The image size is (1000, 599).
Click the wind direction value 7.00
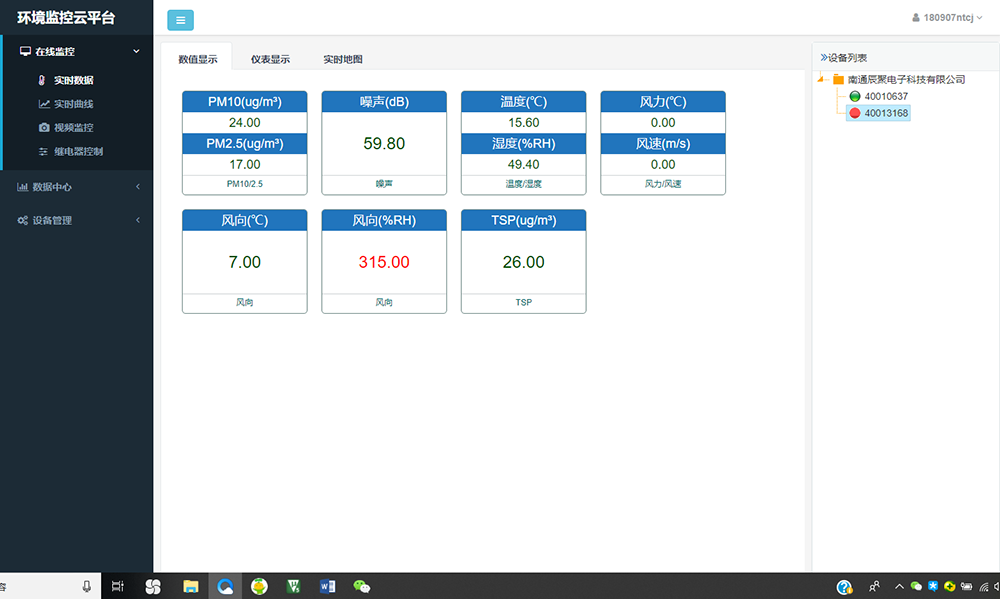point(245,262)
